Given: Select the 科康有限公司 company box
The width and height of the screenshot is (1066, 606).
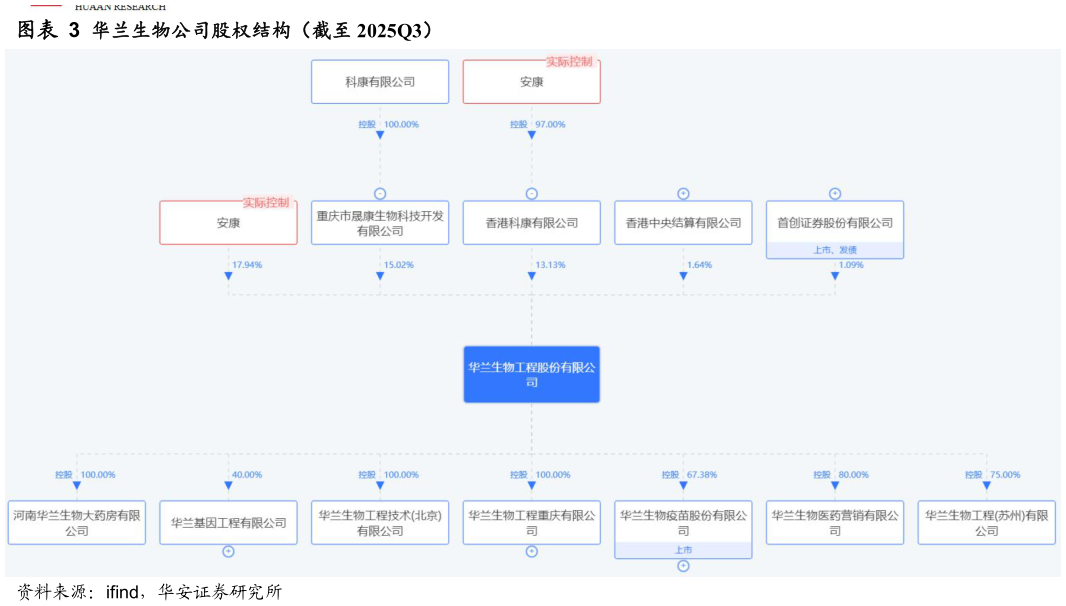Looking at the screenshot, I should click(380, 81).
